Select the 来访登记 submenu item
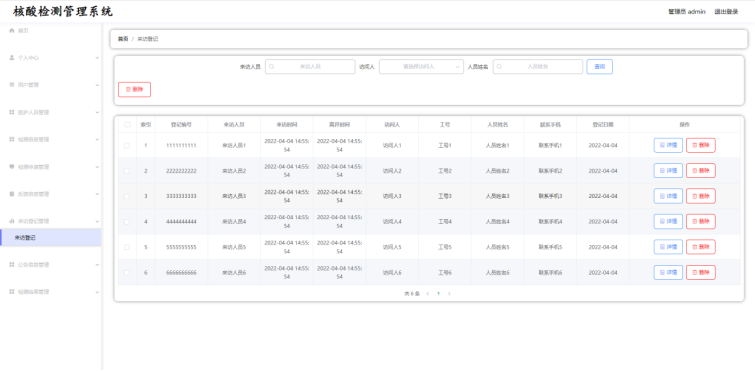Image resolution: width=755 pixels, height=371 pixels. click(x=51, y=238)
